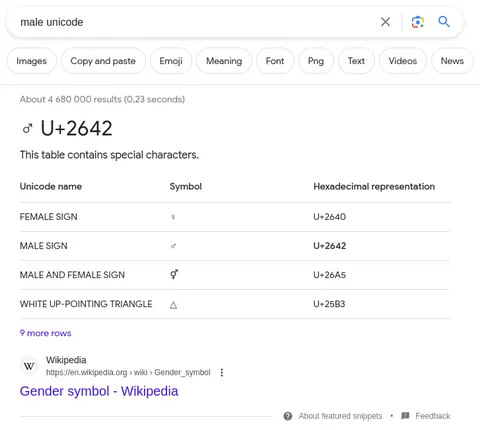Select the Copy and paste filter chip
480x430 pixels.
point(103,61)
